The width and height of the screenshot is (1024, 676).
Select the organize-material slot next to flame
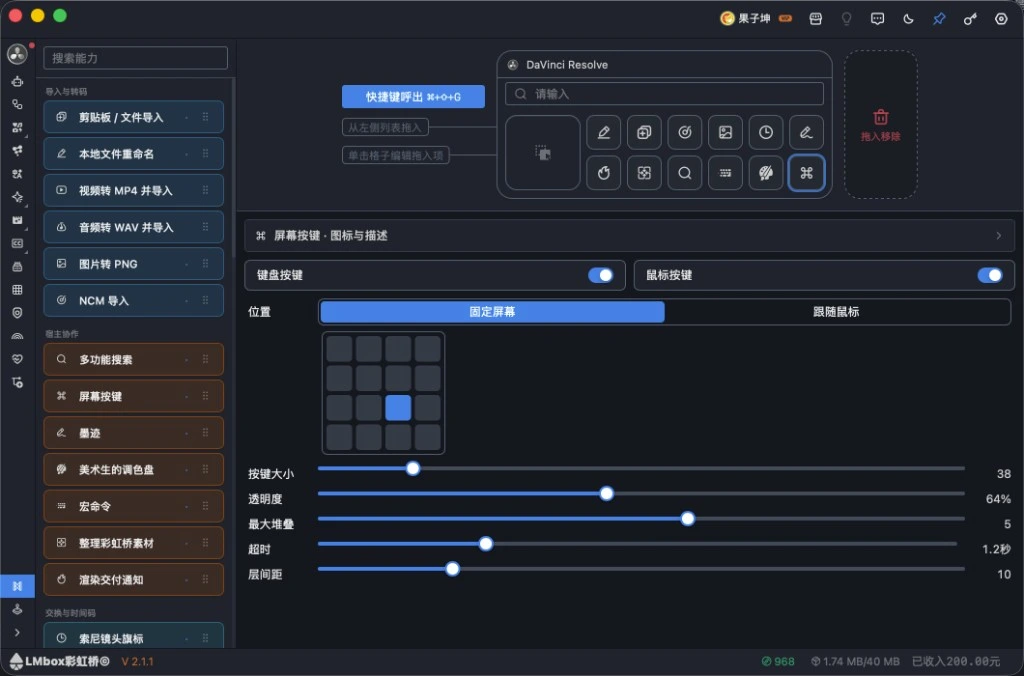(644, 173)
